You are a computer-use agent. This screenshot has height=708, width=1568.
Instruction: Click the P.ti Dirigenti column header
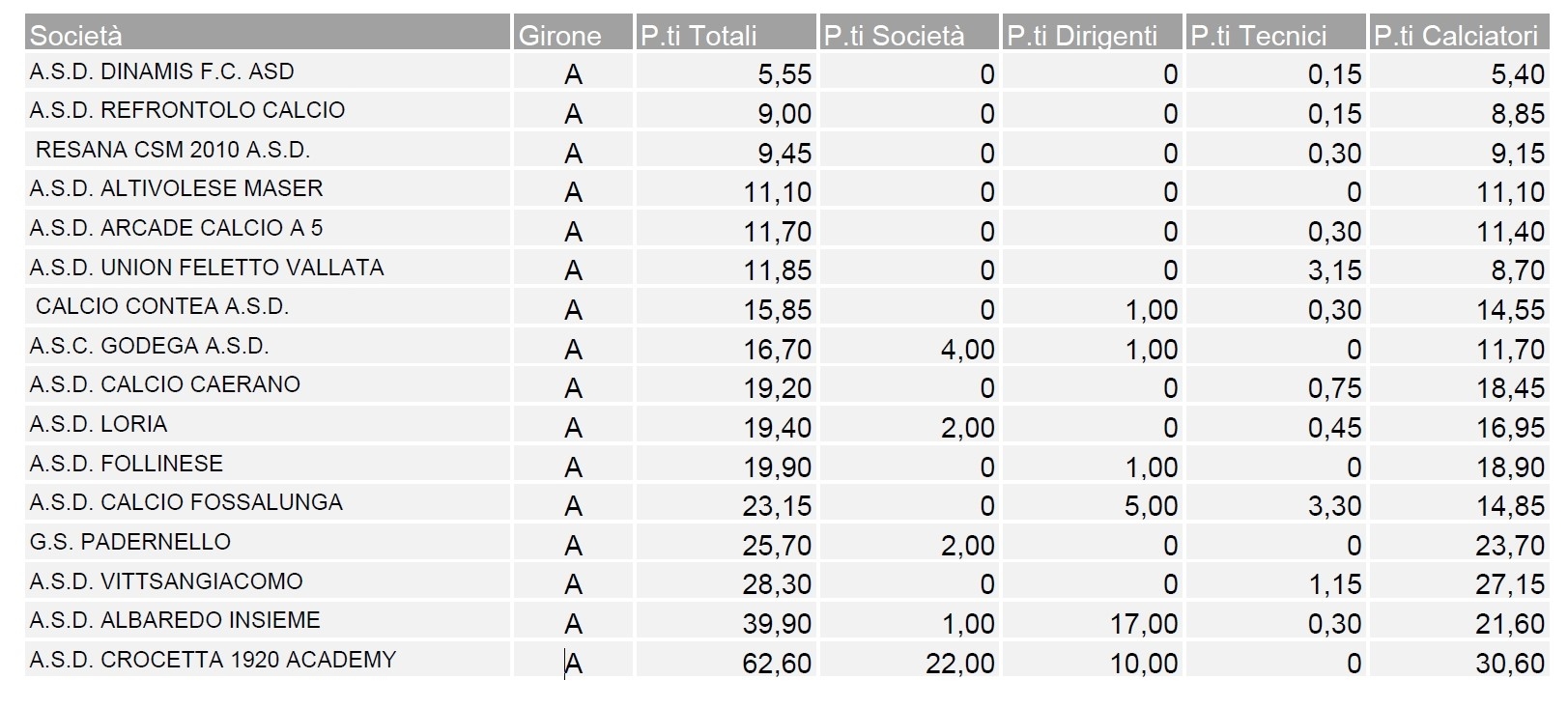(x=1082, y=36)
